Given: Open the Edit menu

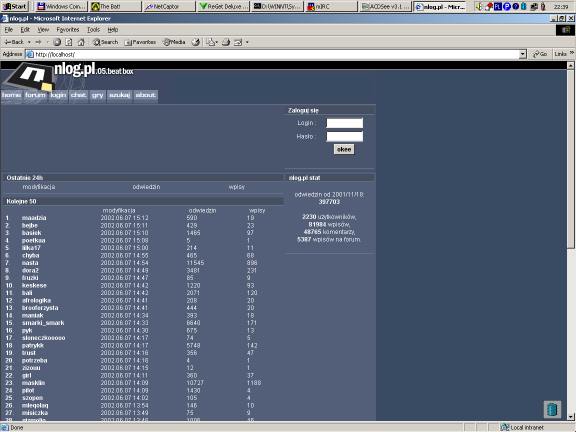Looking at the screenshot, I should [x=25, y=30].
